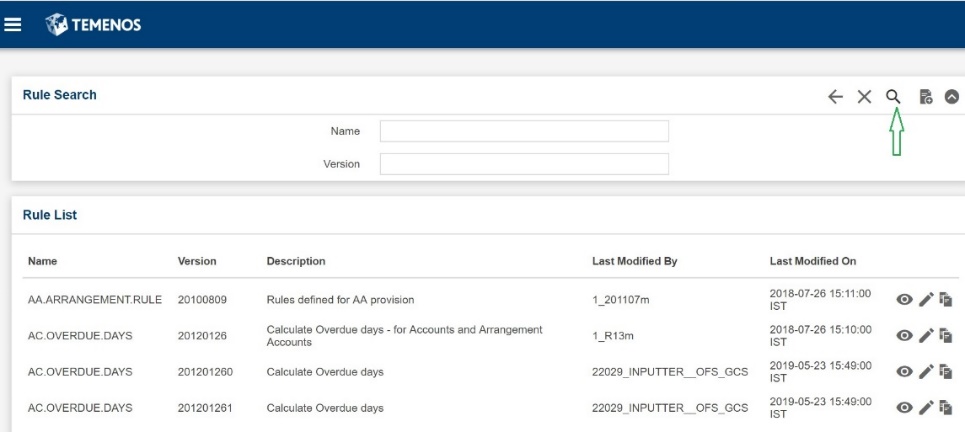Clear search with the X icon
The height and width of the screenshot is (432, 965).
[865, 97]
